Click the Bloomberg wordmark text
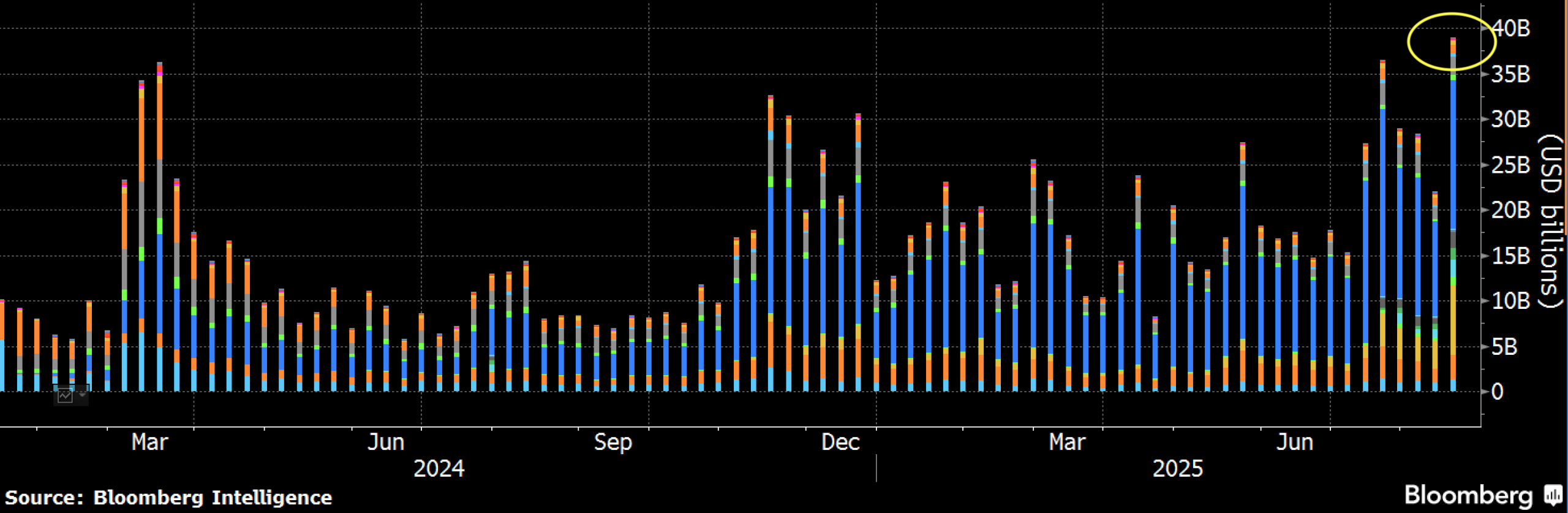The image size is (1568, 513). click(1468, 494)
